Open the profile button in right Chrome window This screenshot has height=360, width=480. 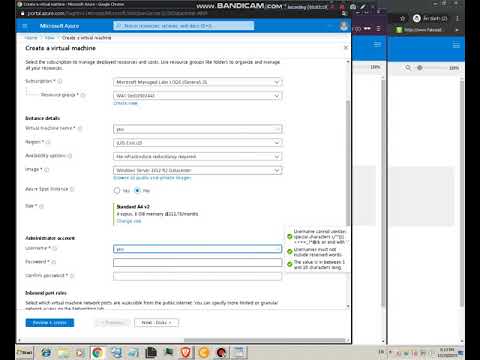tap(430, 18)
